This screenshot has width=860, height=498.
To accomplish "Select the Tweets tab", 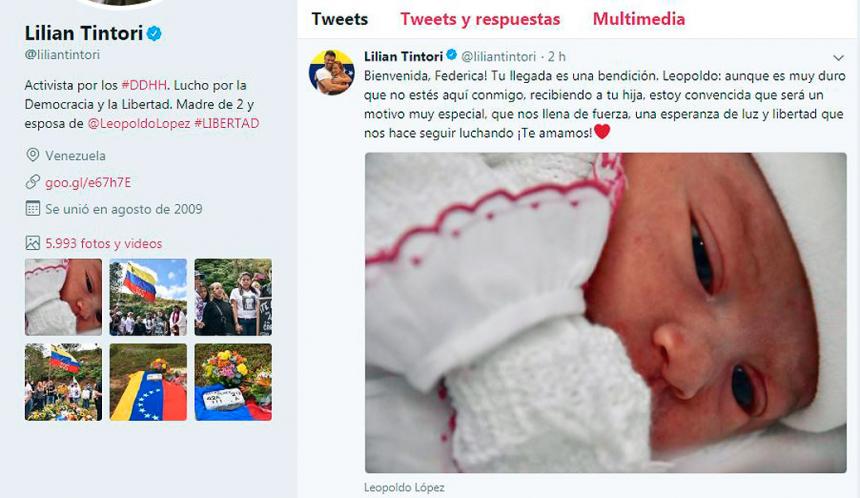I will click(x=340, y=19).
